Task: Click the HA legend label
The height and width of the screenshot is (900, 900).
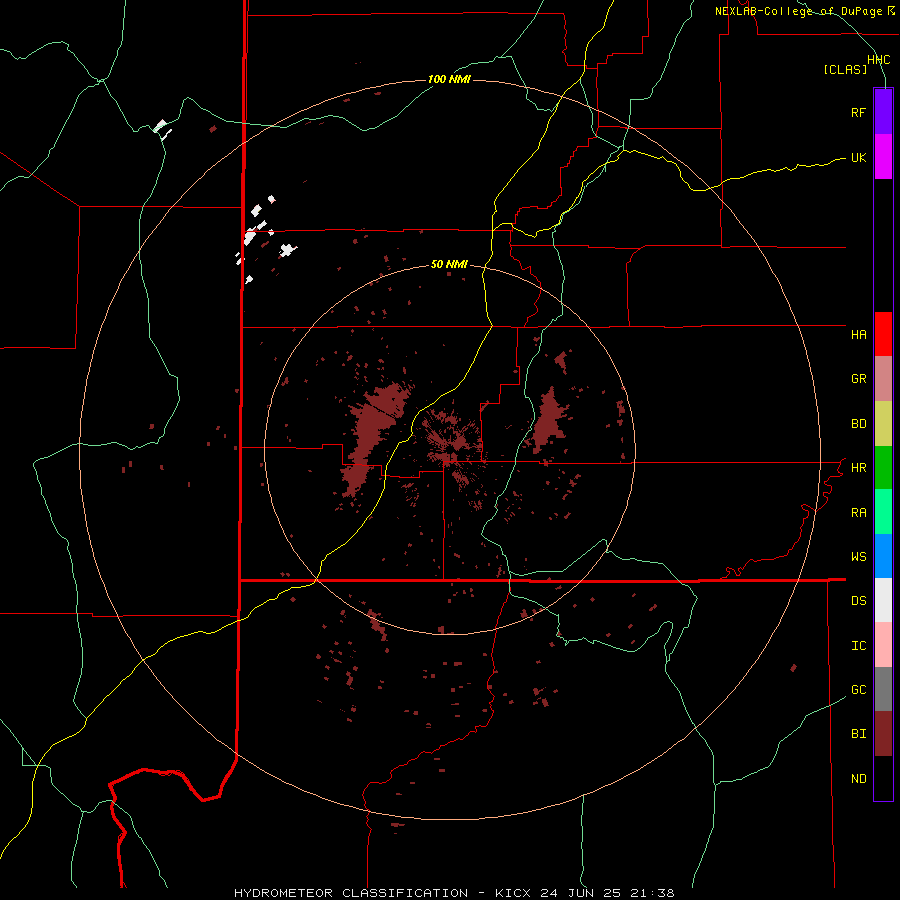Action: (x=858, y=335)
